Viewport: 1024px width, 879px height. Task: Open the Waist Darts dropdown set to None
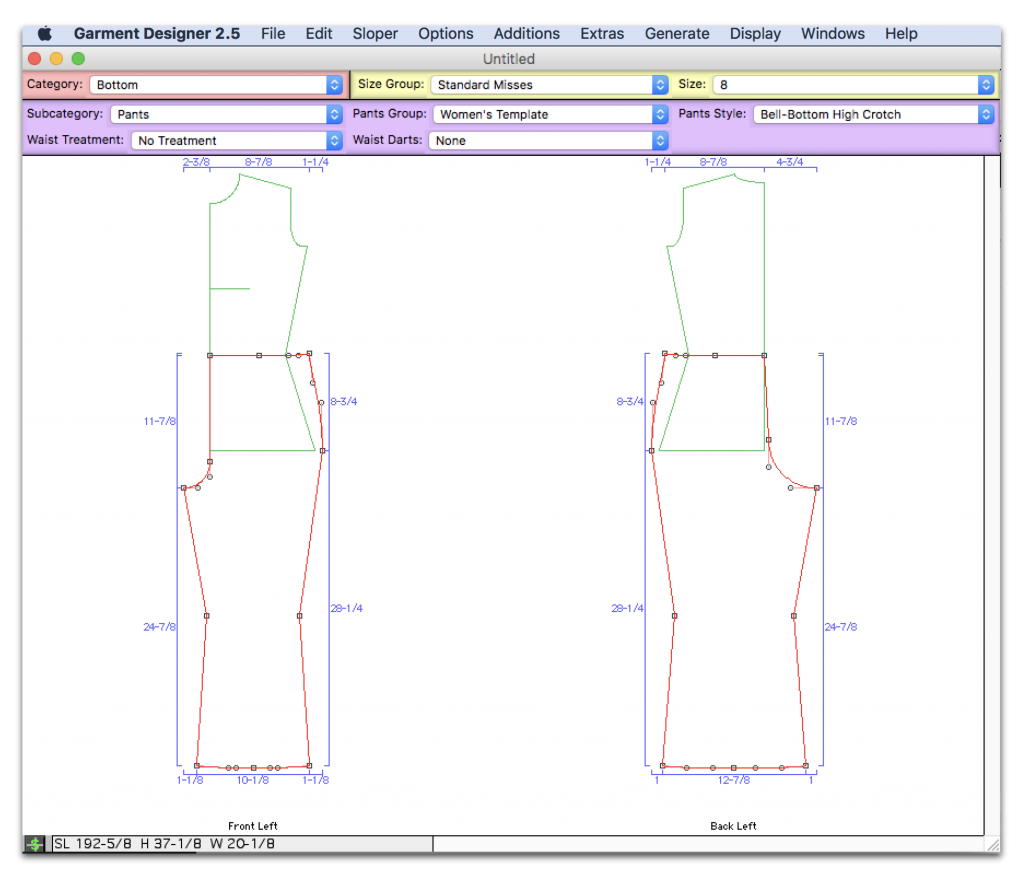(549, 140)
